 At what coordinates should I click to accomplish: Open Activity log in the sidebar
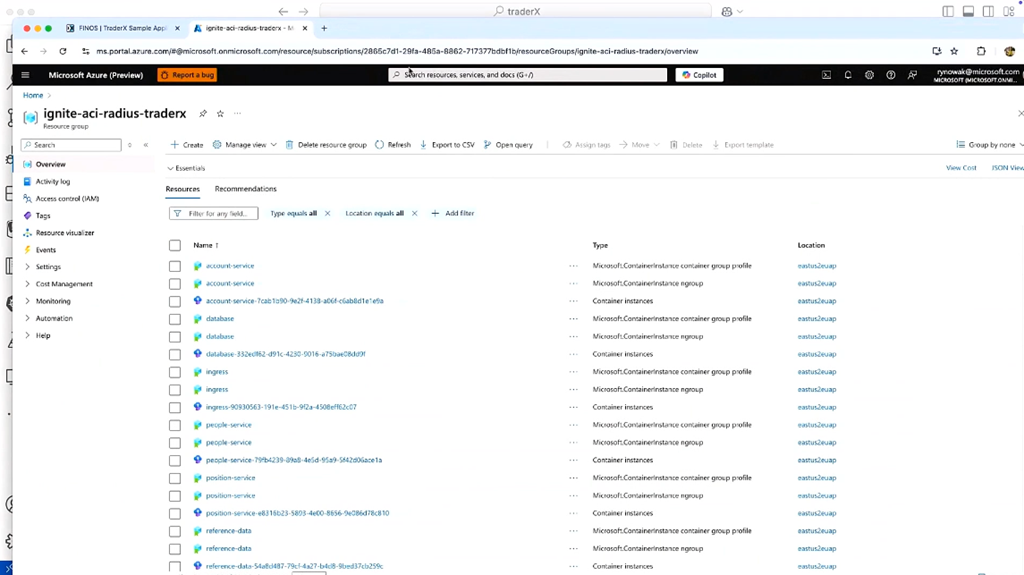(52, 182)
